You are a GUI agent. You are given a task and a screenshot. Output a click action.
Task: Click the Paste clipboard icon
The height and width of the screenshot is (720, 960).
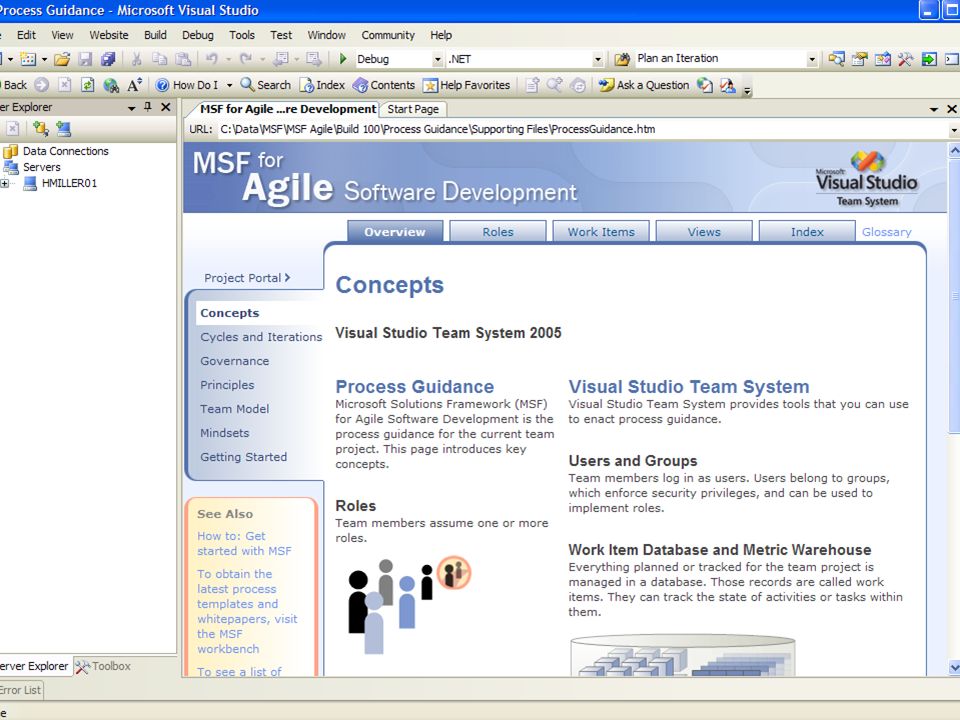tap(183, 59)
